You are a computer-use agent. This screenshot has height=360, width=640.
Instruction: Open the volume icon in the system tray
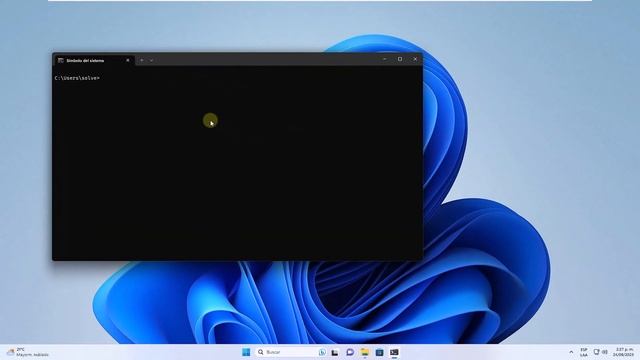click(x=604, y=352)
